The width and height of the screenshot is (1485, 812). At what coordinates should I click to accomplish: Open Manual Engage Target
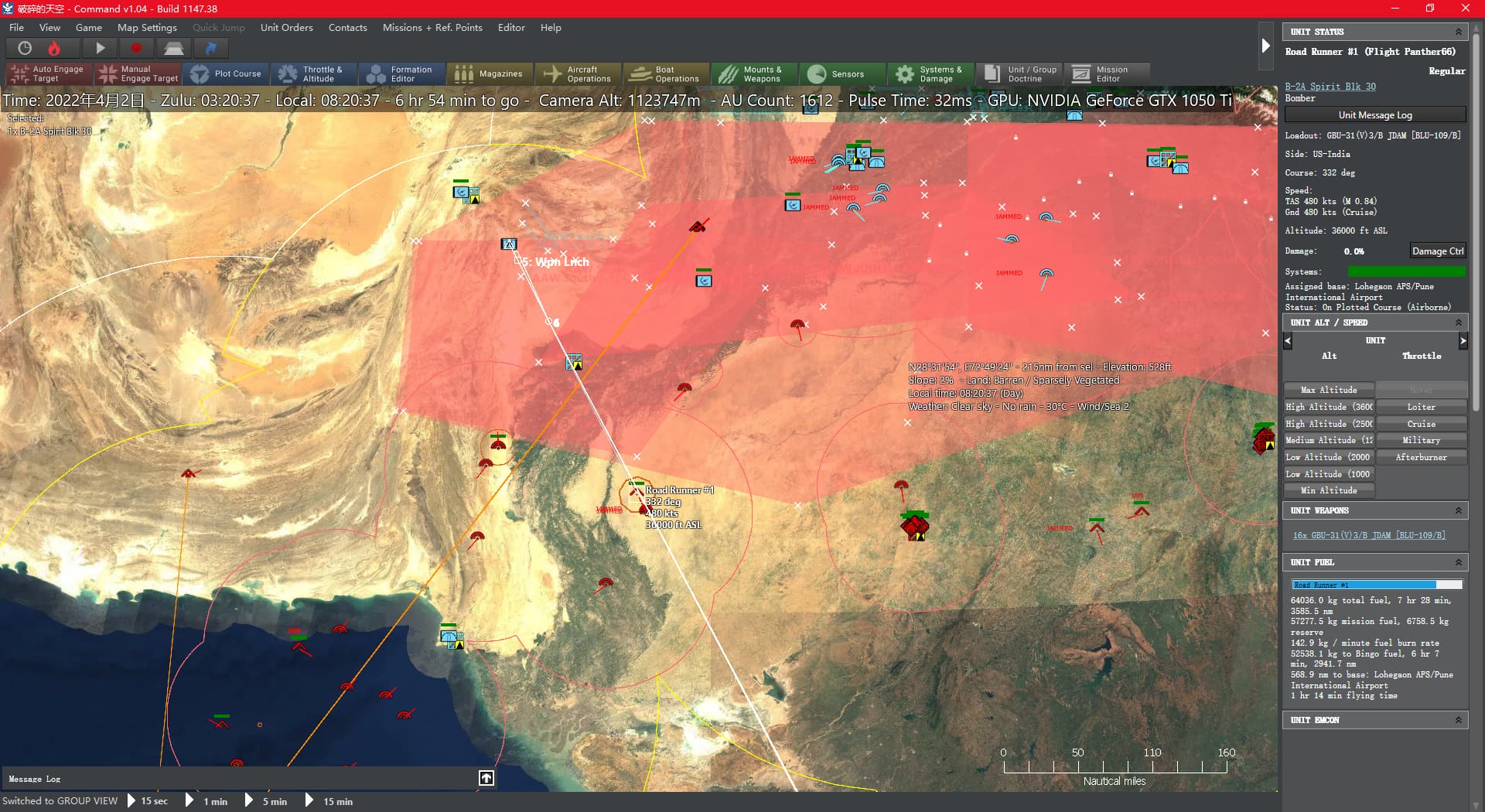(x=138, y=73)
